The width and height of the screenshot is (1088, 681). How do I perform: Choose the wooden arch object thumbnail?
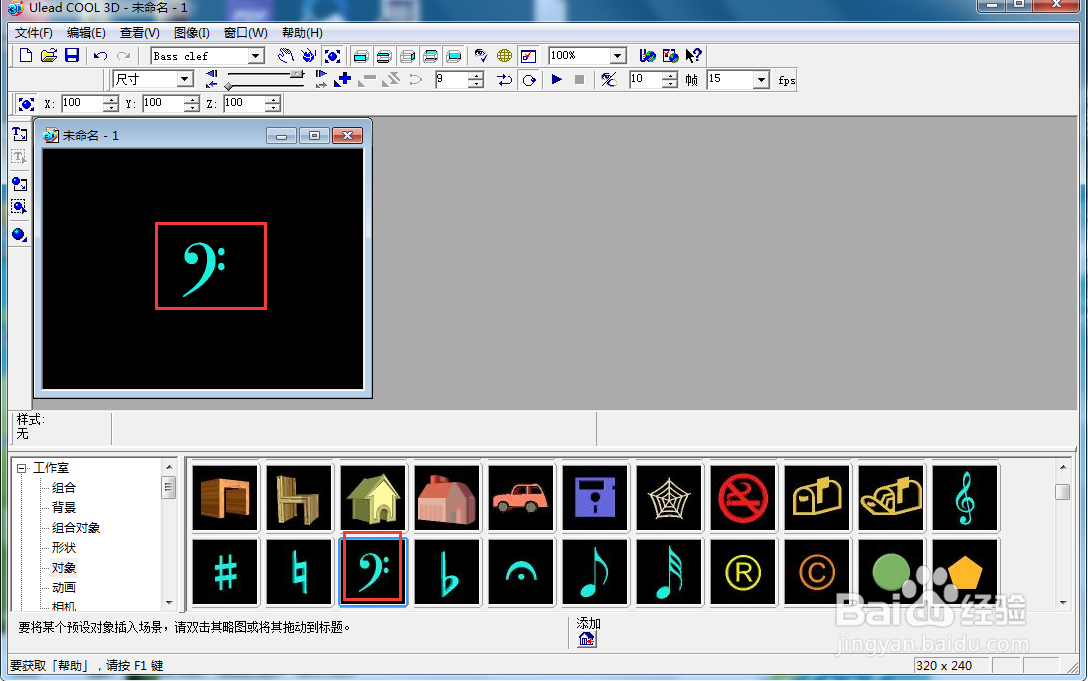click(224, 498)
